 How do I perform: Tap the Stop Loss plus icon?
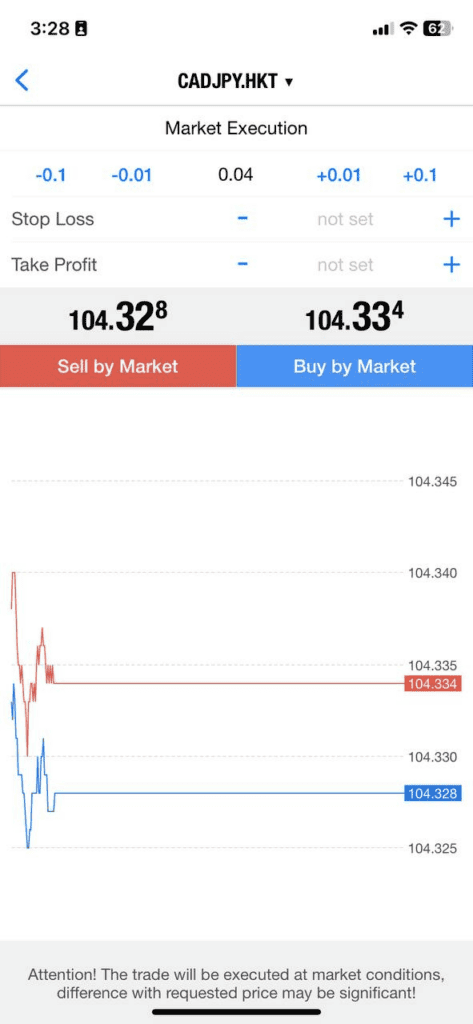[451, 219]
